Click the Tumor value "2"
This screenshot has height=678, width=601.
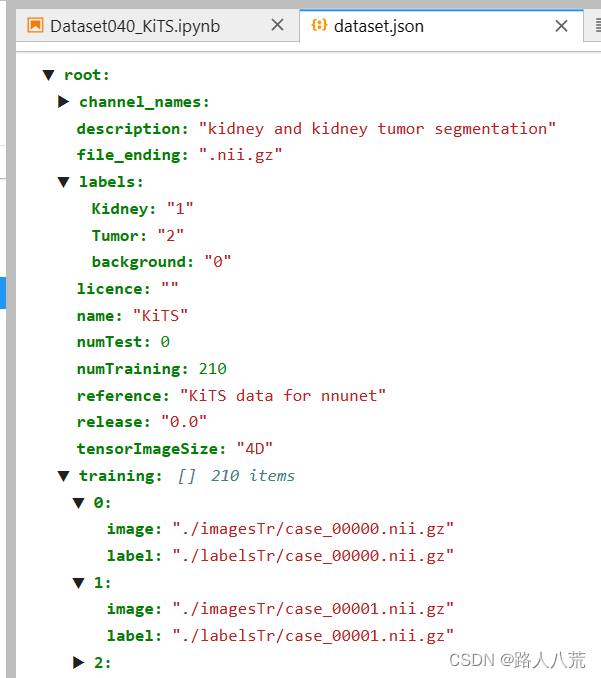pos(170,236)
